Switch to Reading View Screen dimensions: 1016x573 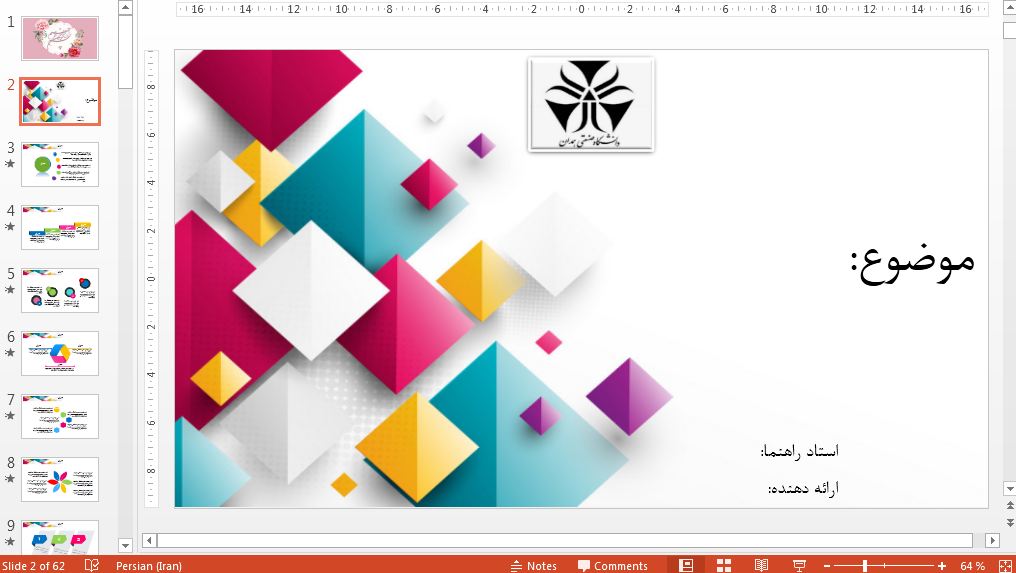761,565
